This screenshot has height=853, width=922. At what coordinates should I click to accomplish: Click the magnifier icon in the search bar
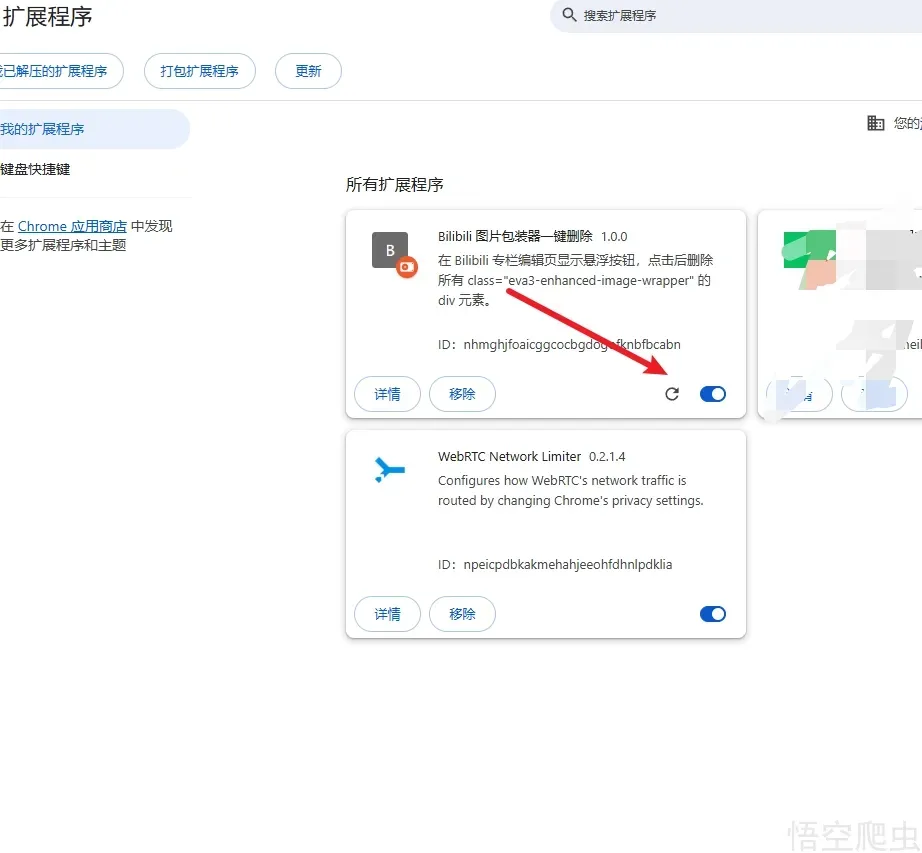[x=570, y=15]
